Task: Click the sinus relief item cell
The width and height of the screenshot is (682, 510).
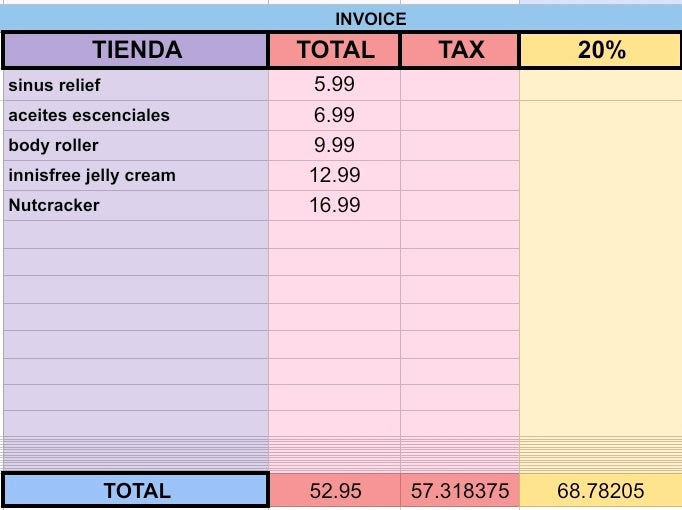Action: pos(136,85)
